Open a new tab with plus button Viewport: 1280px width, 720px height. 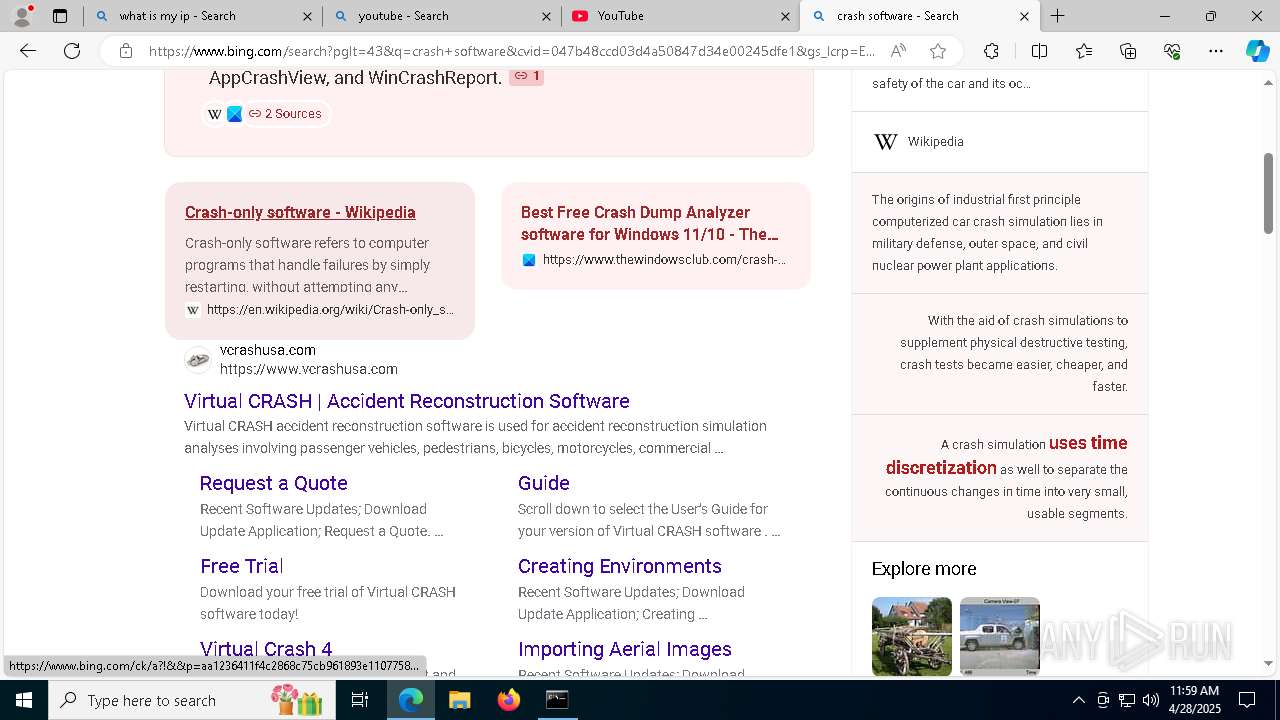(x=1057, y=16)
